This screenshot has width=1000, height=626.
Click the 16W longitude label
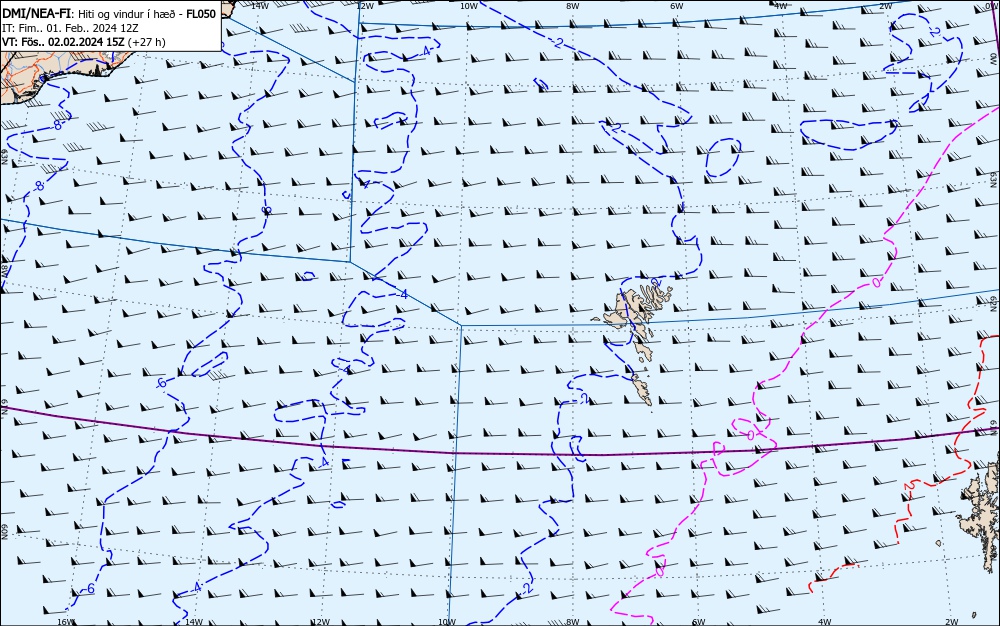[x=66, y=622]
